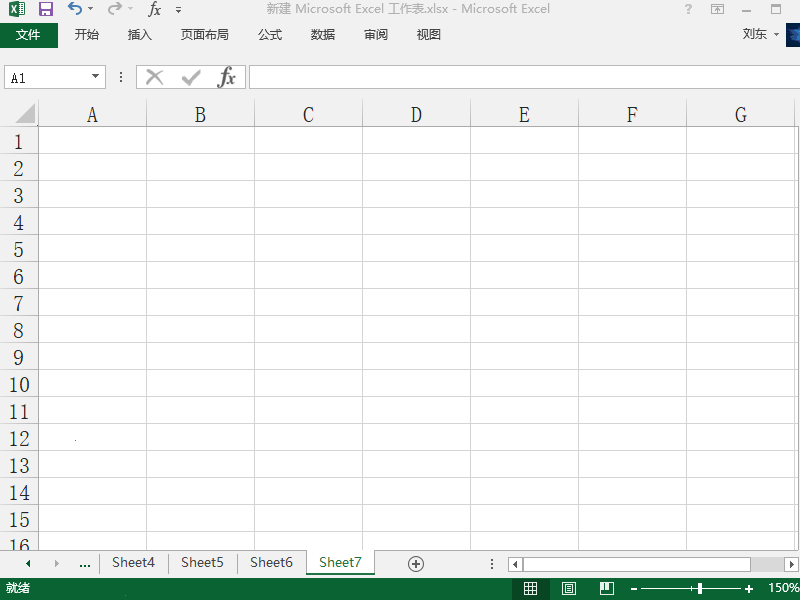Click the Insert Function fx icon beside formula bar

tap(227, 77)
